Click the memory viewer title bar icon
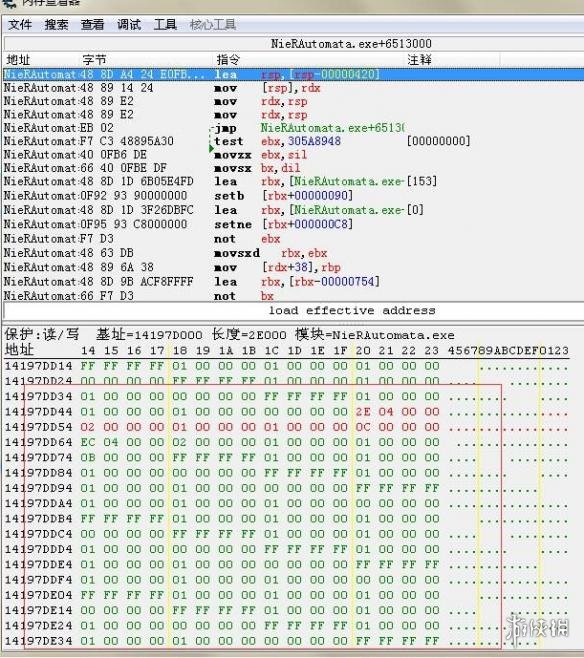 [8, 3]
